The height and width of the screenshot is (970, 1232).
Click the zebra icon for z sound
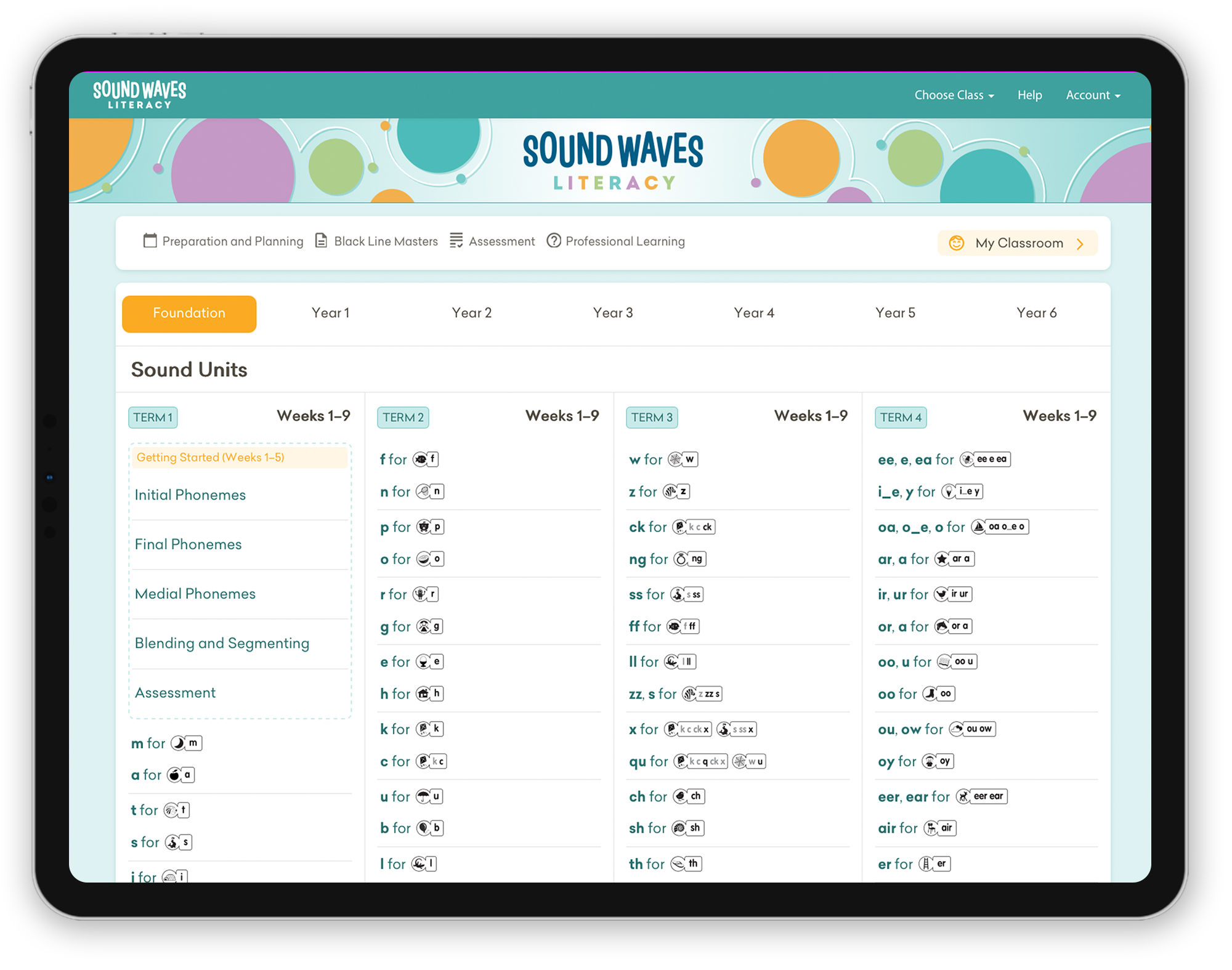670,491
